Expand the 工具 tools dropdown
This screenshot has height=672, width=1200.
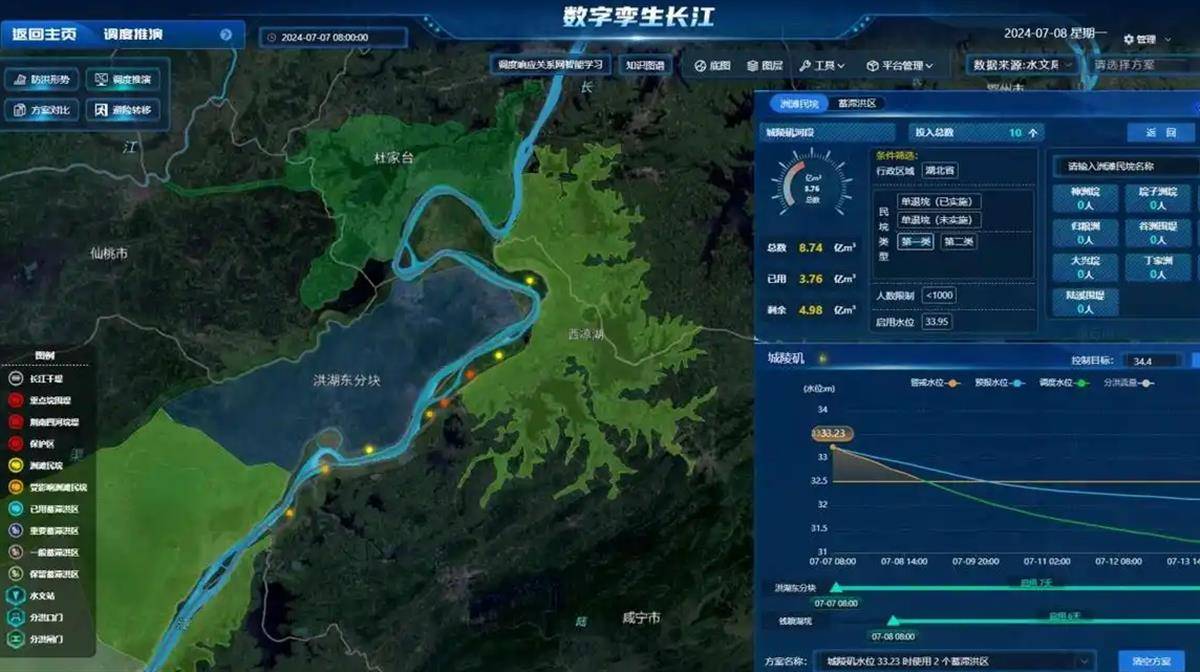coord(822,66)
